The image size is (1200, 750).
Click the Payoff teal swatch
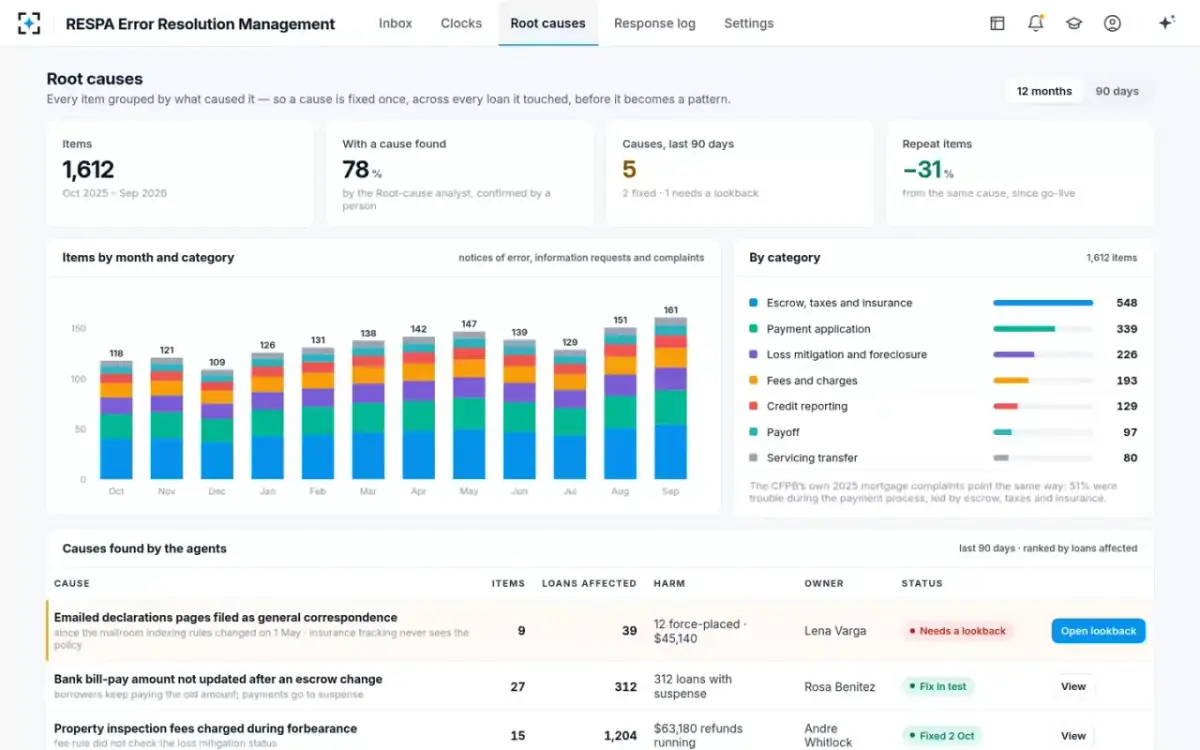coord(753,432)
